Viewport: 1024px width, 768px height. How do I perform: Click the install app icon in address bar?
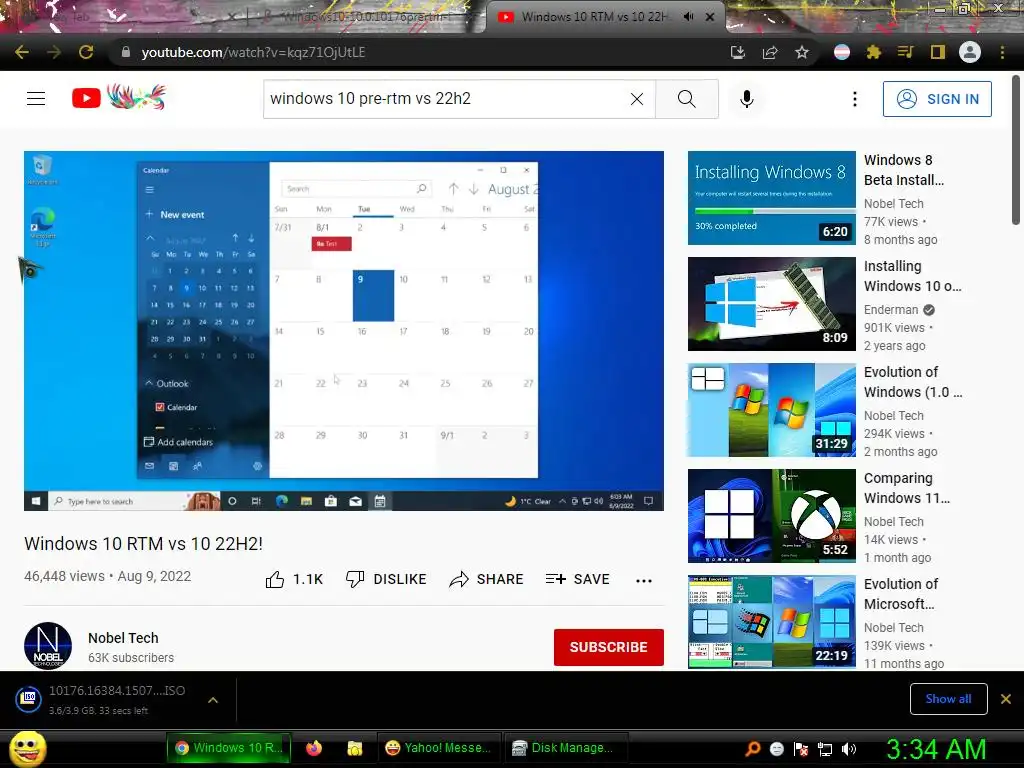pos(737,52)
